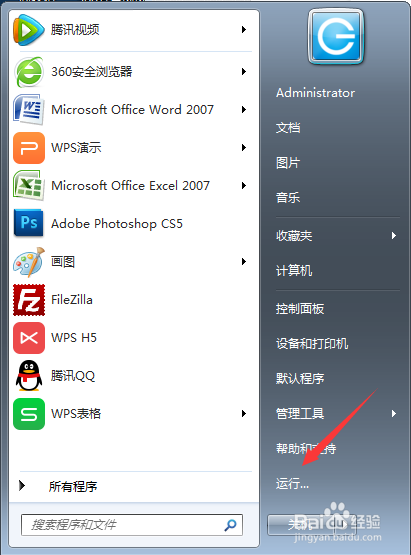Viewport: 411px width, 555px height.
Task: Open the WPS H5 icon
Action: pos(29,338)
